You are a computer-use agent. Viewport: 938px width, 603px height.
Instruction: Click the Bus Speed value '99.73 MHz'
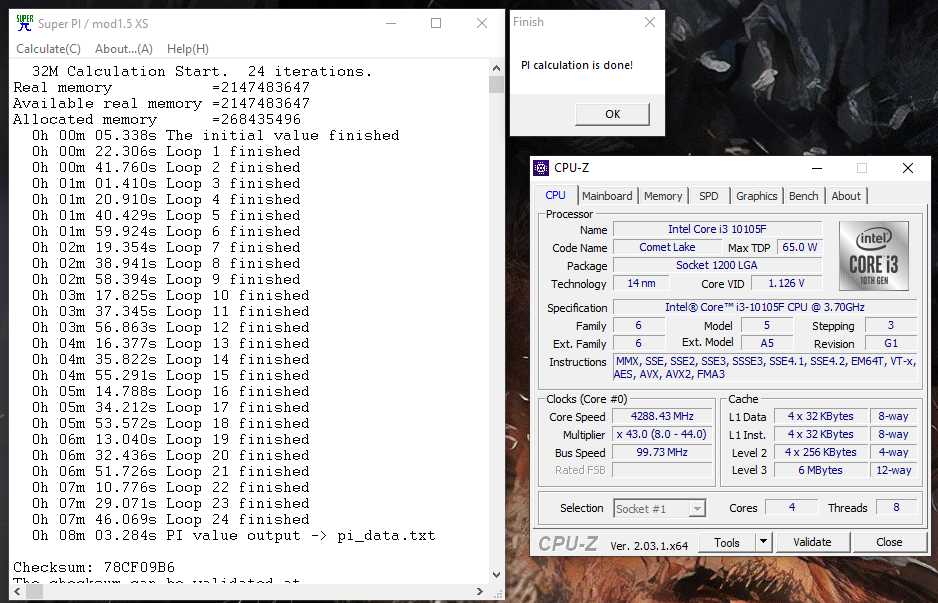point(662,452)
